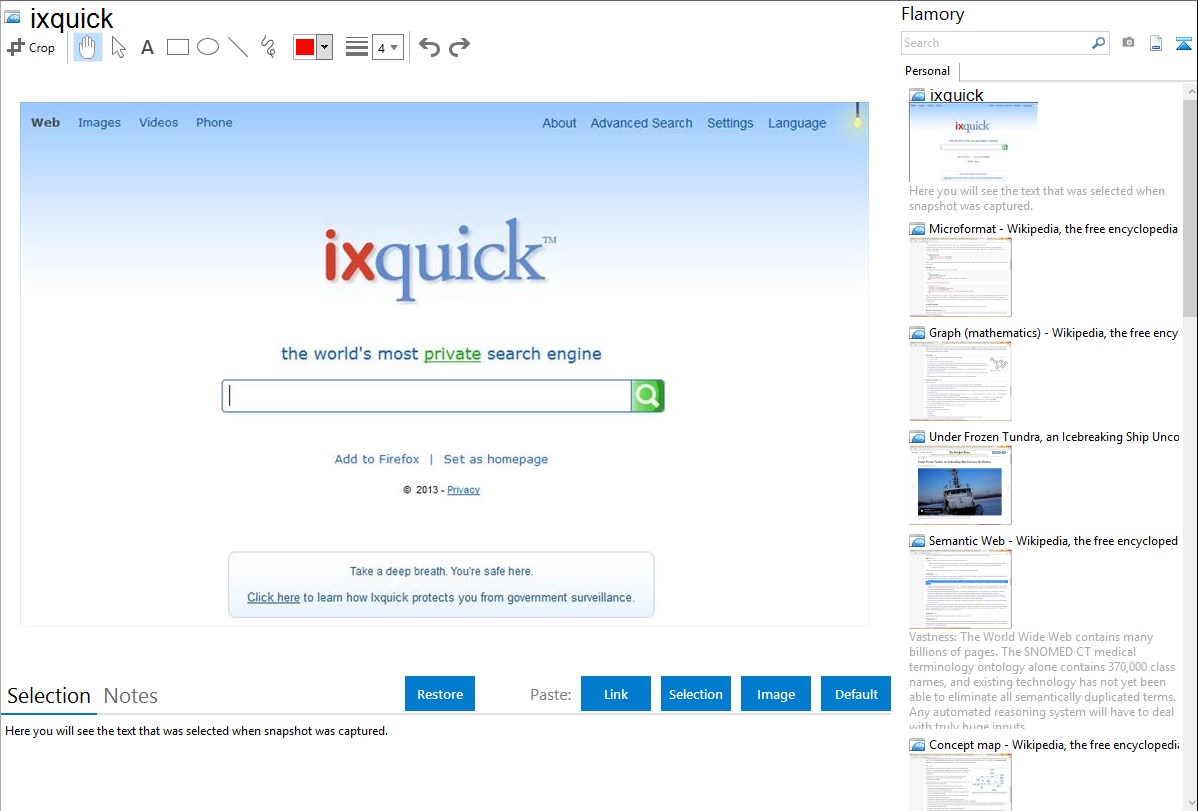This screenshot has width=1198, height=811.
Task: Click the camera snapshot icon
Action: (x=1128, y=43)
